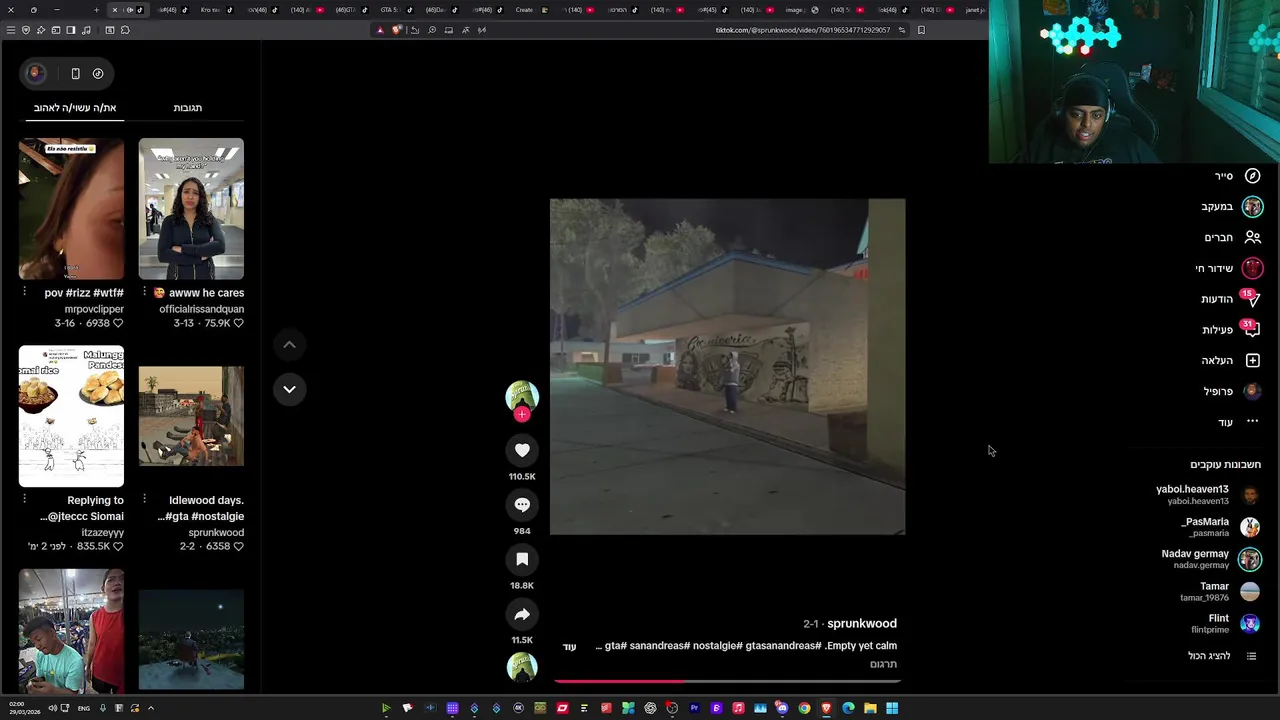Seek using the red video progress bar

pyautogui.click(x=727, y=681)
